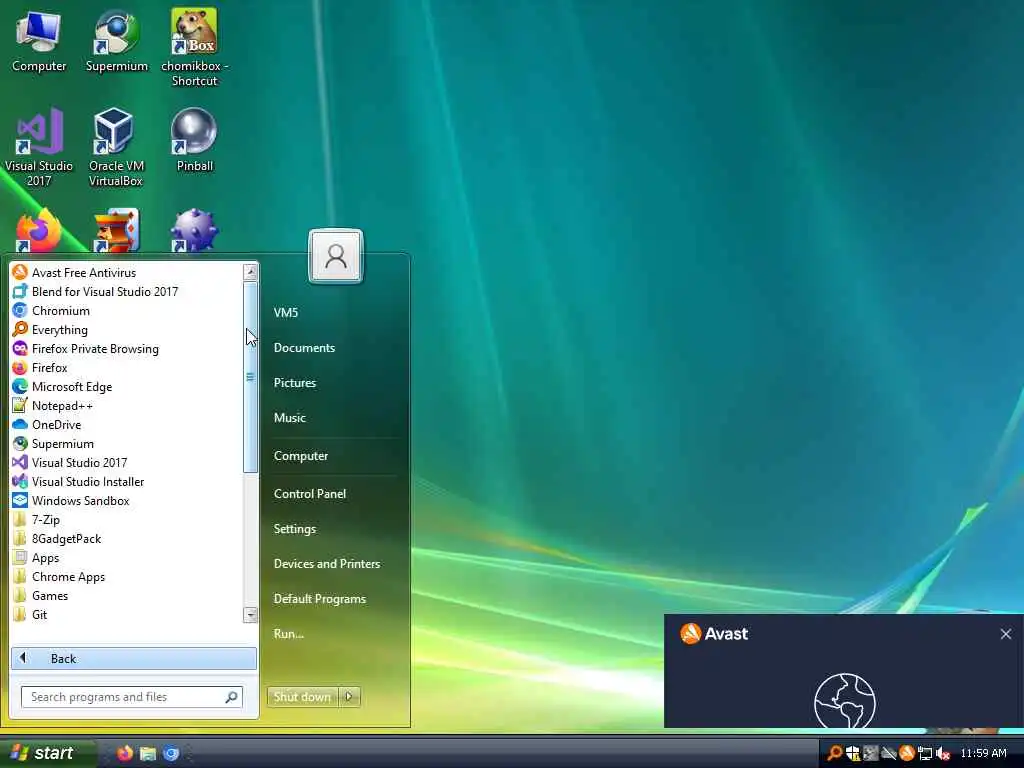Screen dimensions: 1024x768
Task: Open Chromium from the taskbar quick launch
Action: tap(171, 753)
